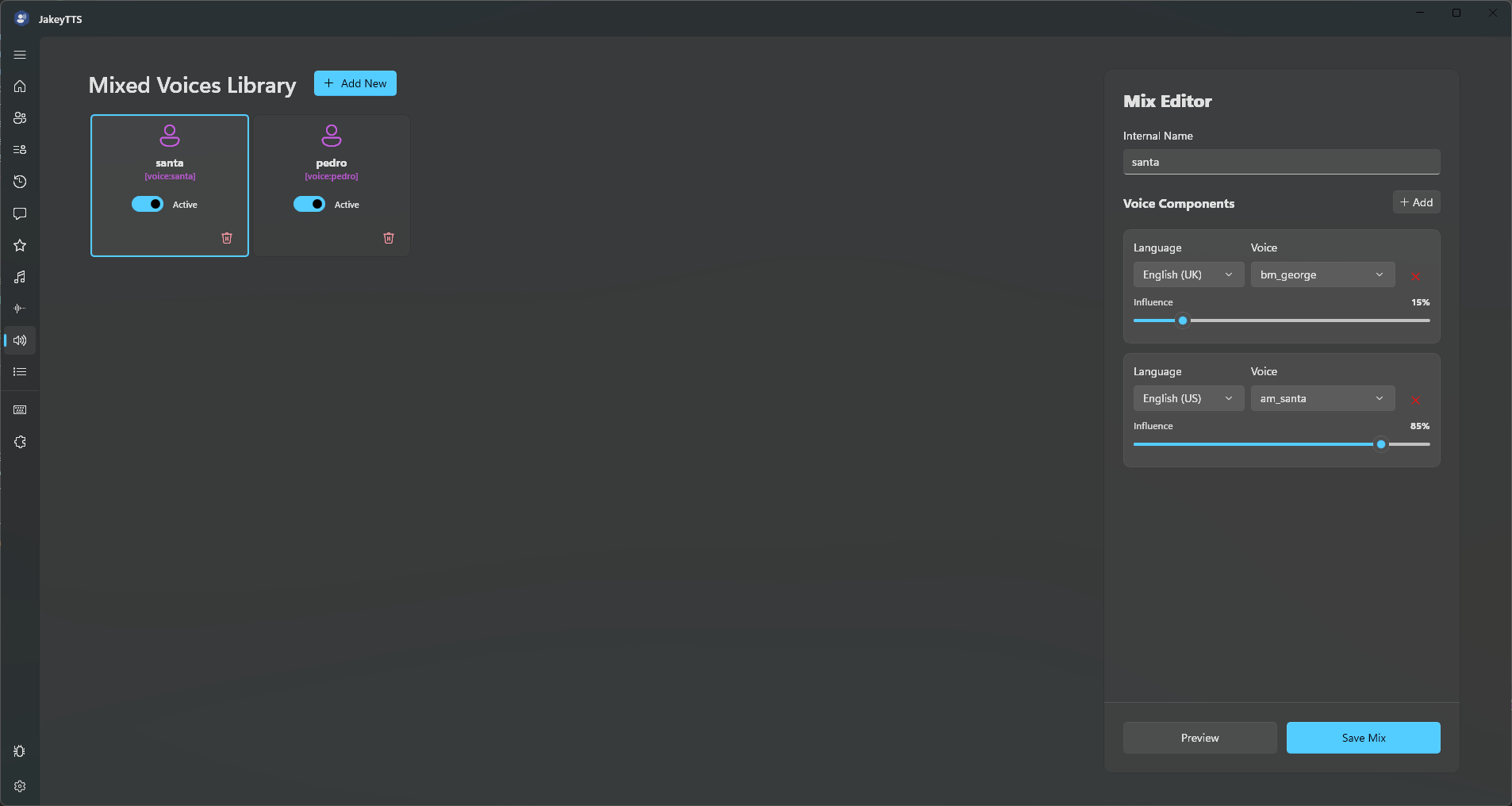1512x806 pixels.
Task: Delete the pedro voice with trash icon
Action: [x=389, y=238]
